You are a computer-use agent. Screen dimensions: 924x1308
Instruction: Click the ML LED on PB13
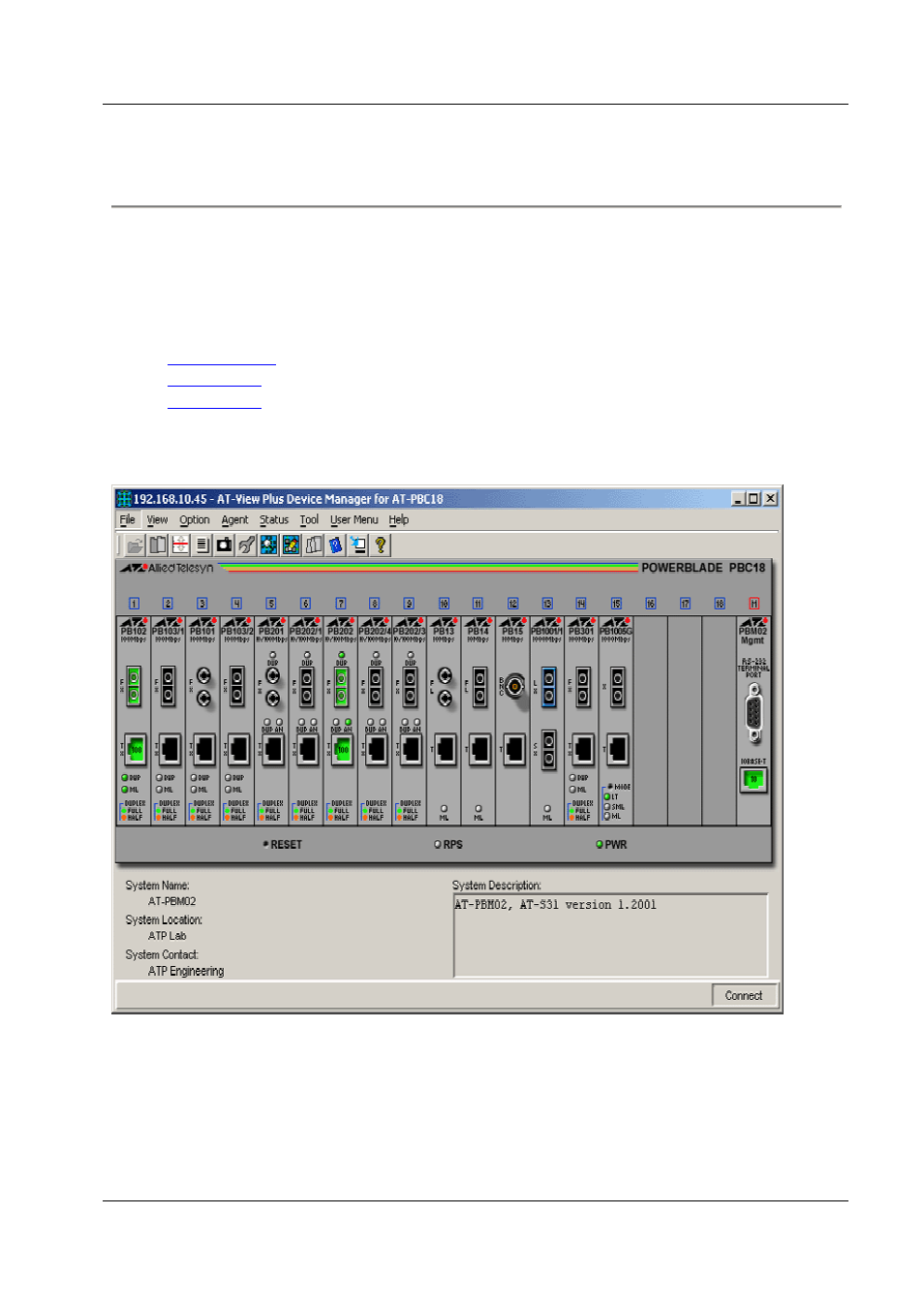pos(444,809)
